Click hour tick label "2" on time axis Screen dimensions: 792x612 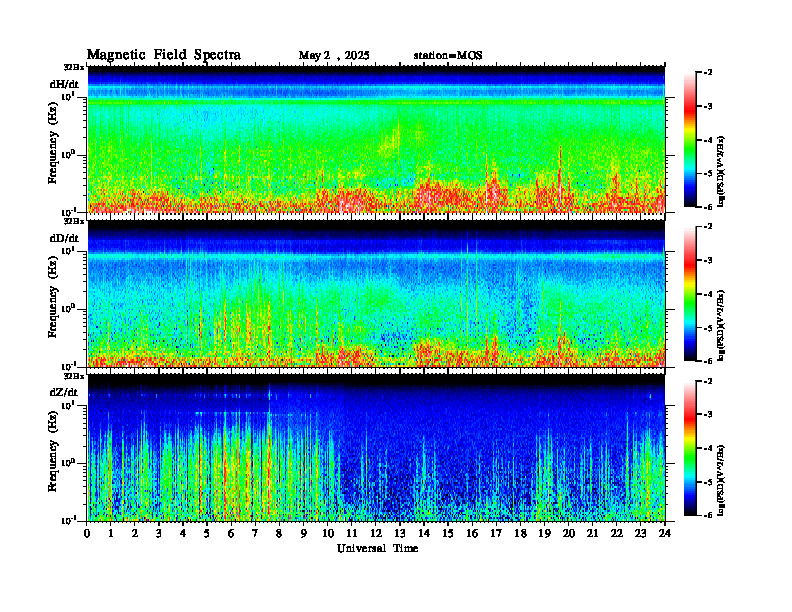[135, 534]
